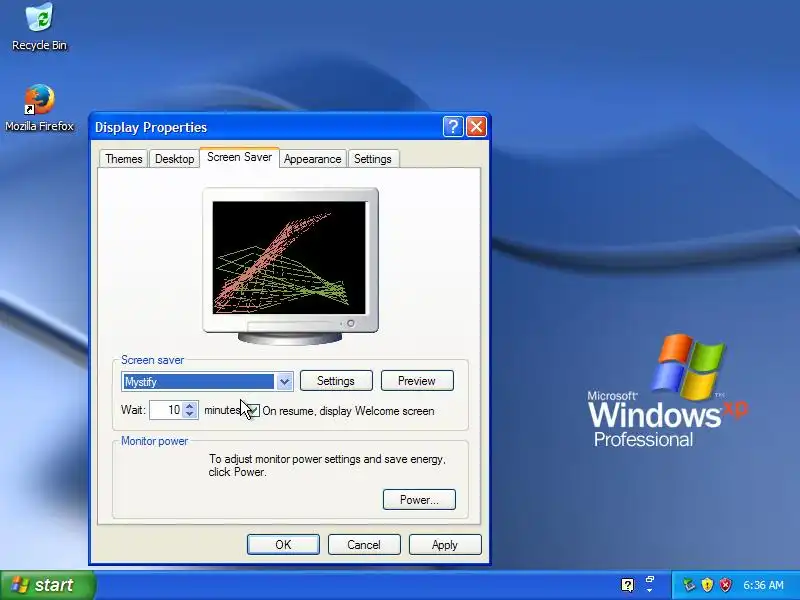Expand the Mystify screen saver dropdown arrow
The height and width of the screenshot is (600, 800).
coord(285,382)
